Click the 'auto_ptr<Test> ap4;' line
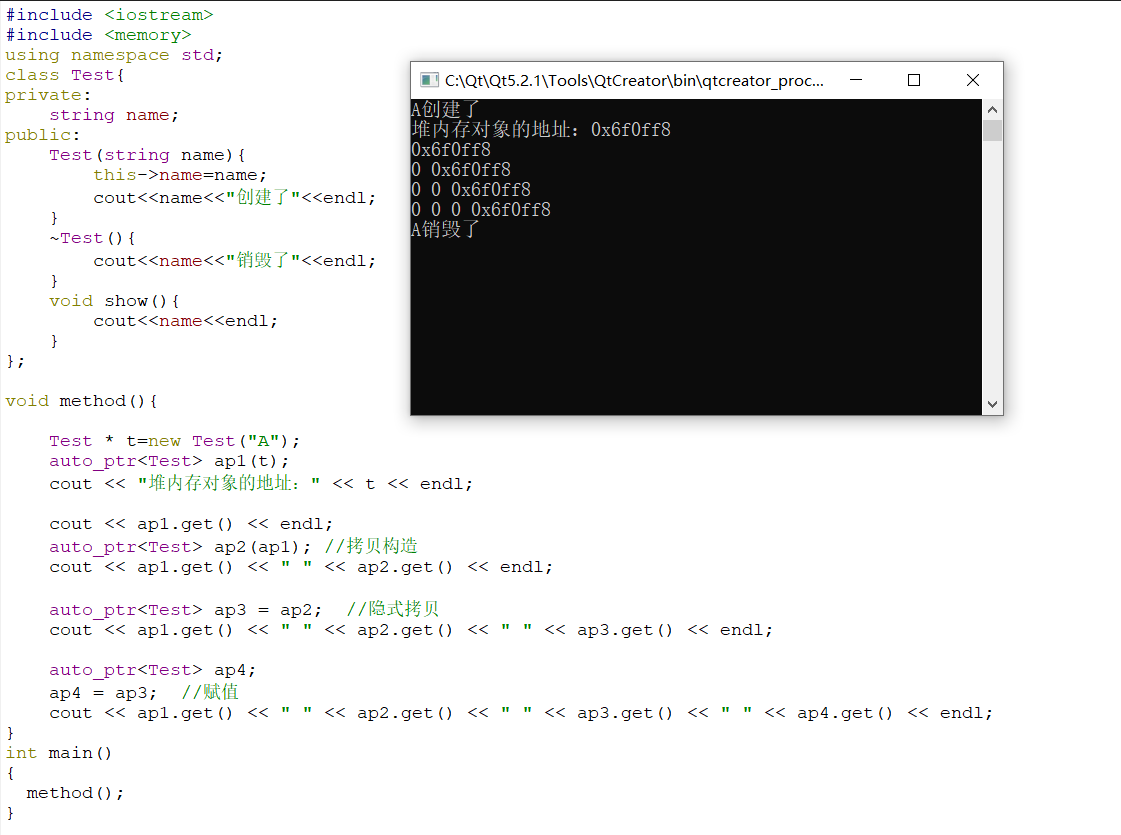Screen dimensions: 1121x835 [x=152, y=670]
